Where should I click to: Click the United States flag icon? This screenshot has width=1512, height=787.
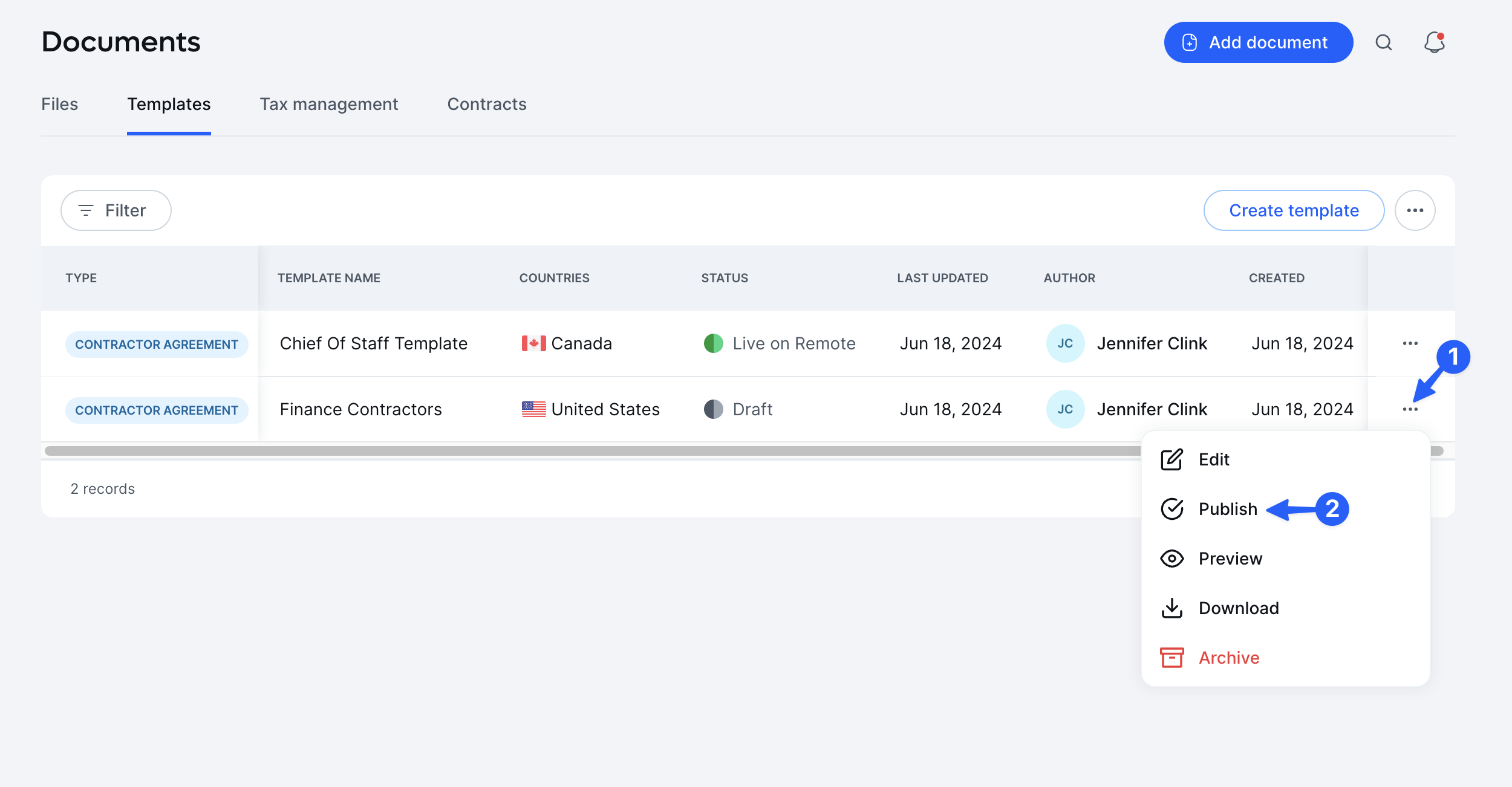click(534, 409)
